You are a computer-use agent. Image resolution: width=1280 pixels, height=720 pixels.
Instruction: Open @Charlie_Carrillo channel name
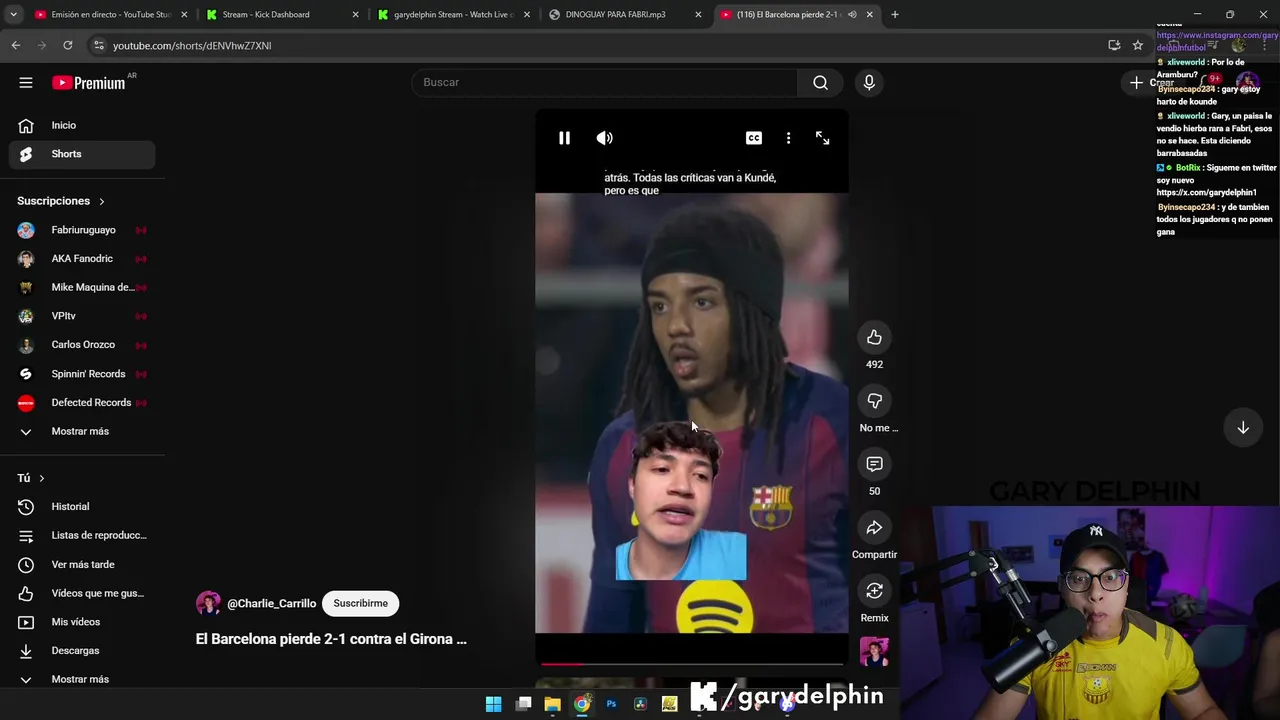click(x=271, y=603)
